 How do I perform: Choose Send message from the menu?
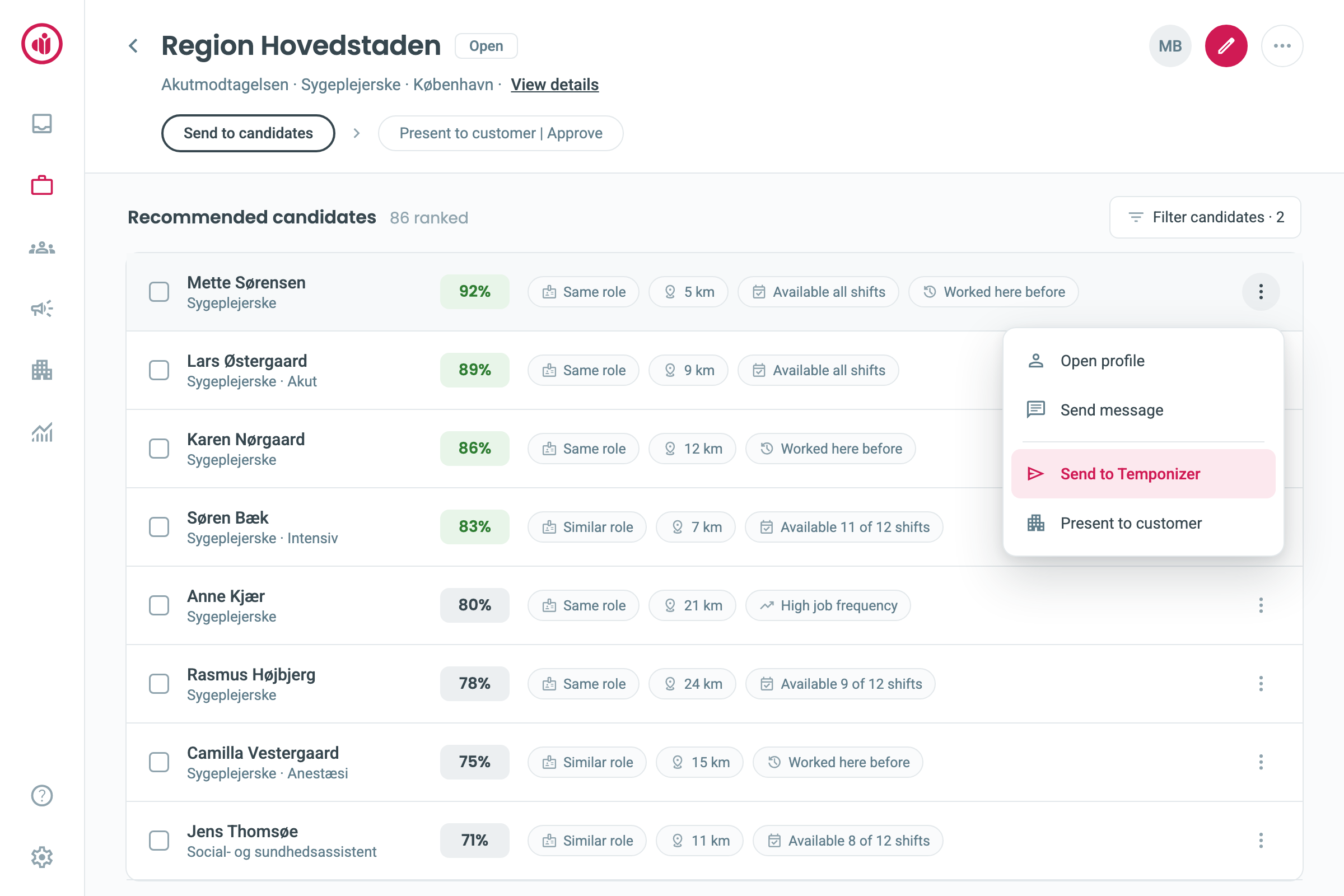pos(1143,410)
